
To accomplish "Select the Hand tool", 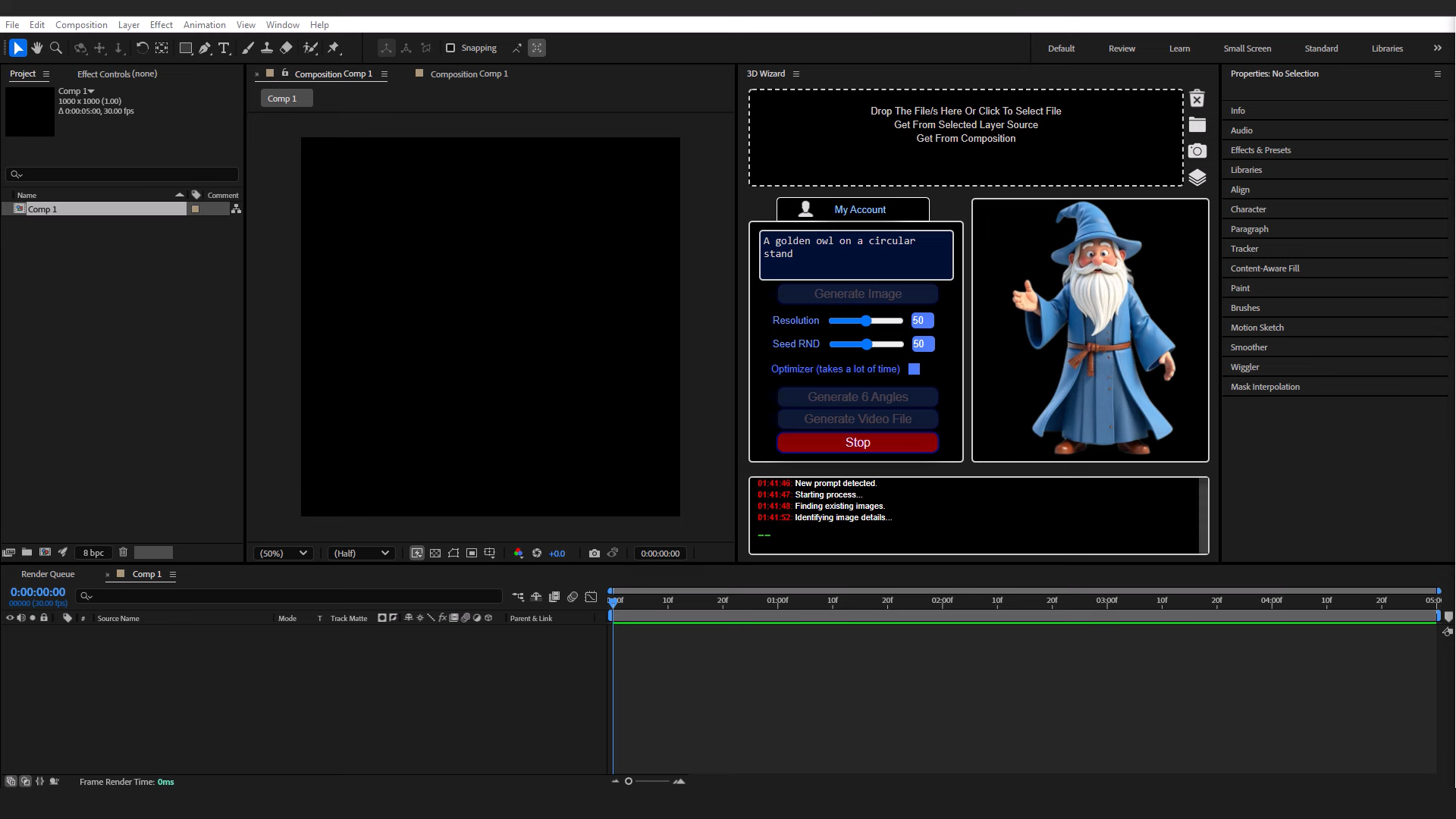I will point(36,48).
